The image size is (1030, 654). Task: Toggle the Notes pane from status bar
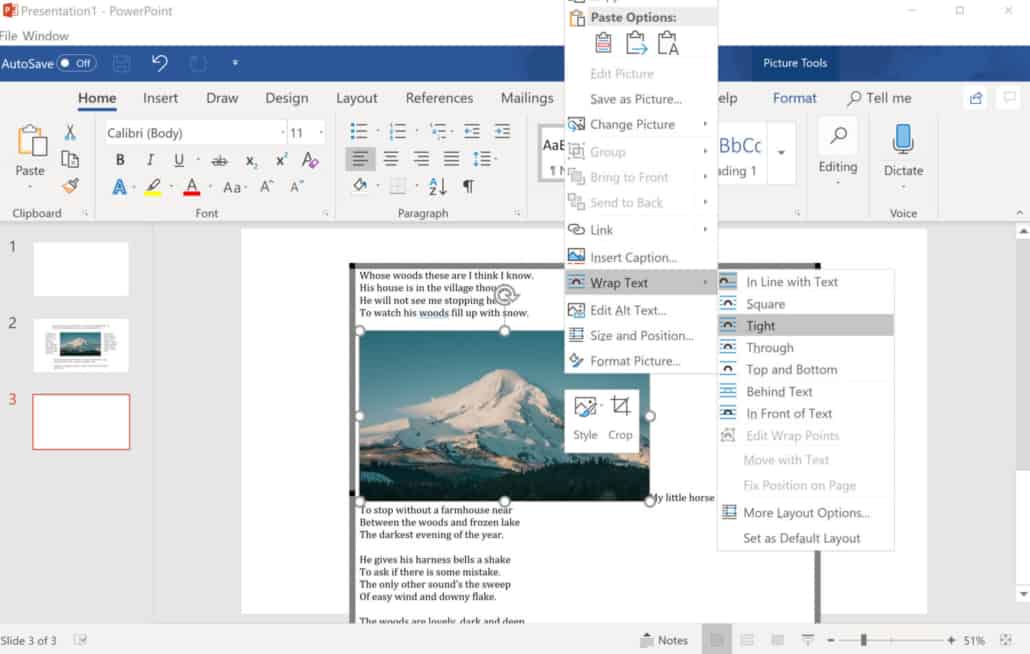point(664,640)
